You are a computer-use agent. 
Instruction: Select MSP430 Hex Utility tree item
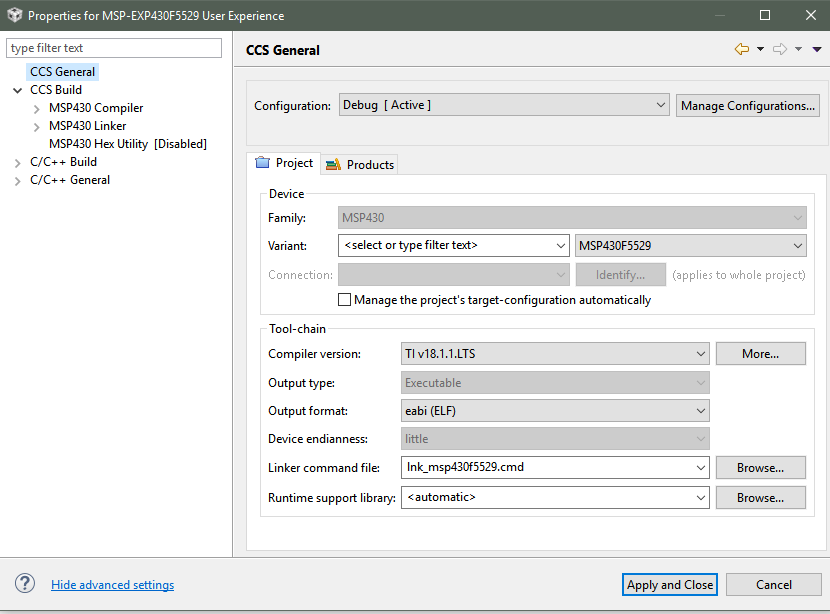click(x=127, y=144)
